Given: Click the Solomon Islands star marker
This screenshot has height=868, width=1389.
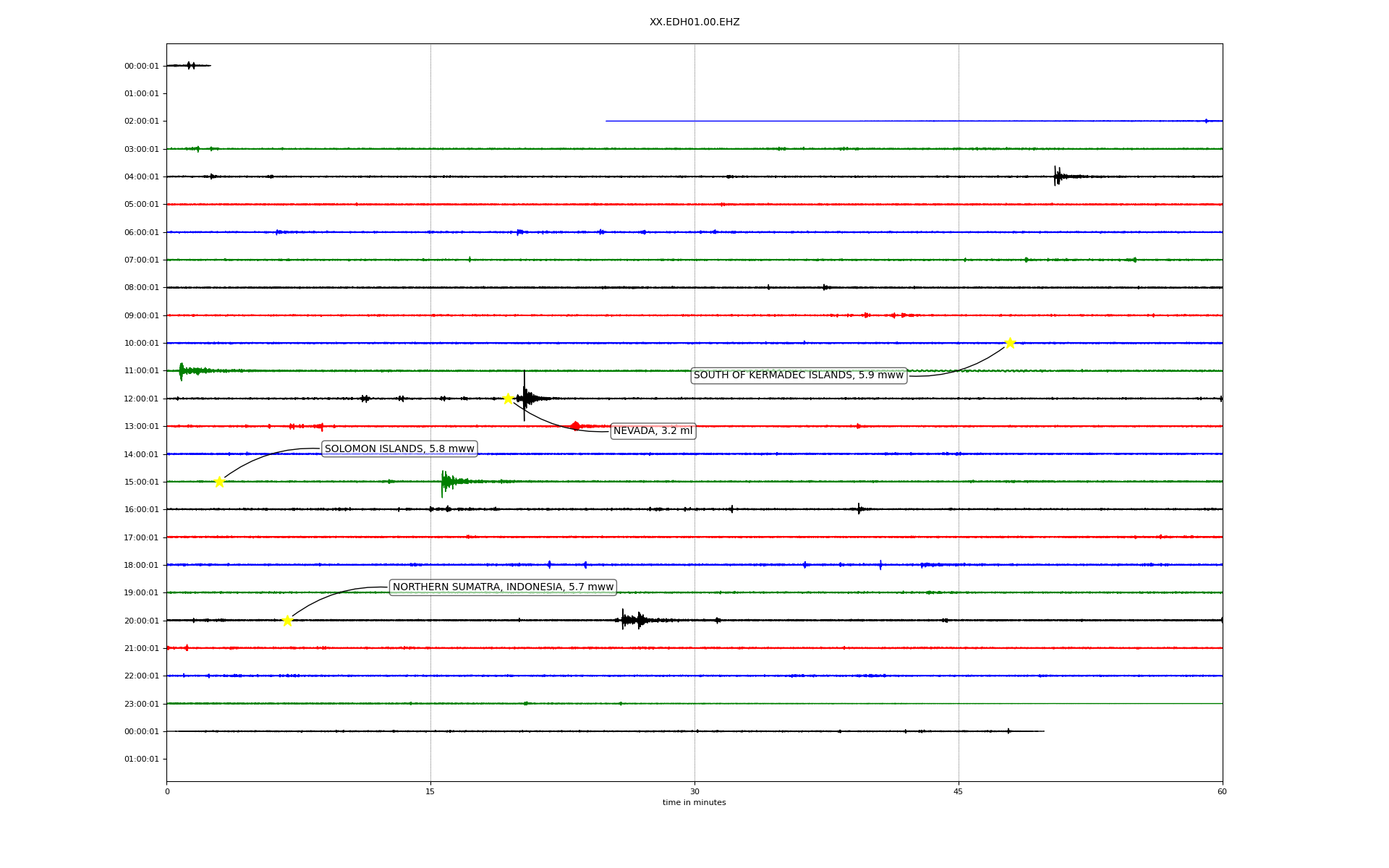Looking at the screenshot, I should (x=219, y=482).
